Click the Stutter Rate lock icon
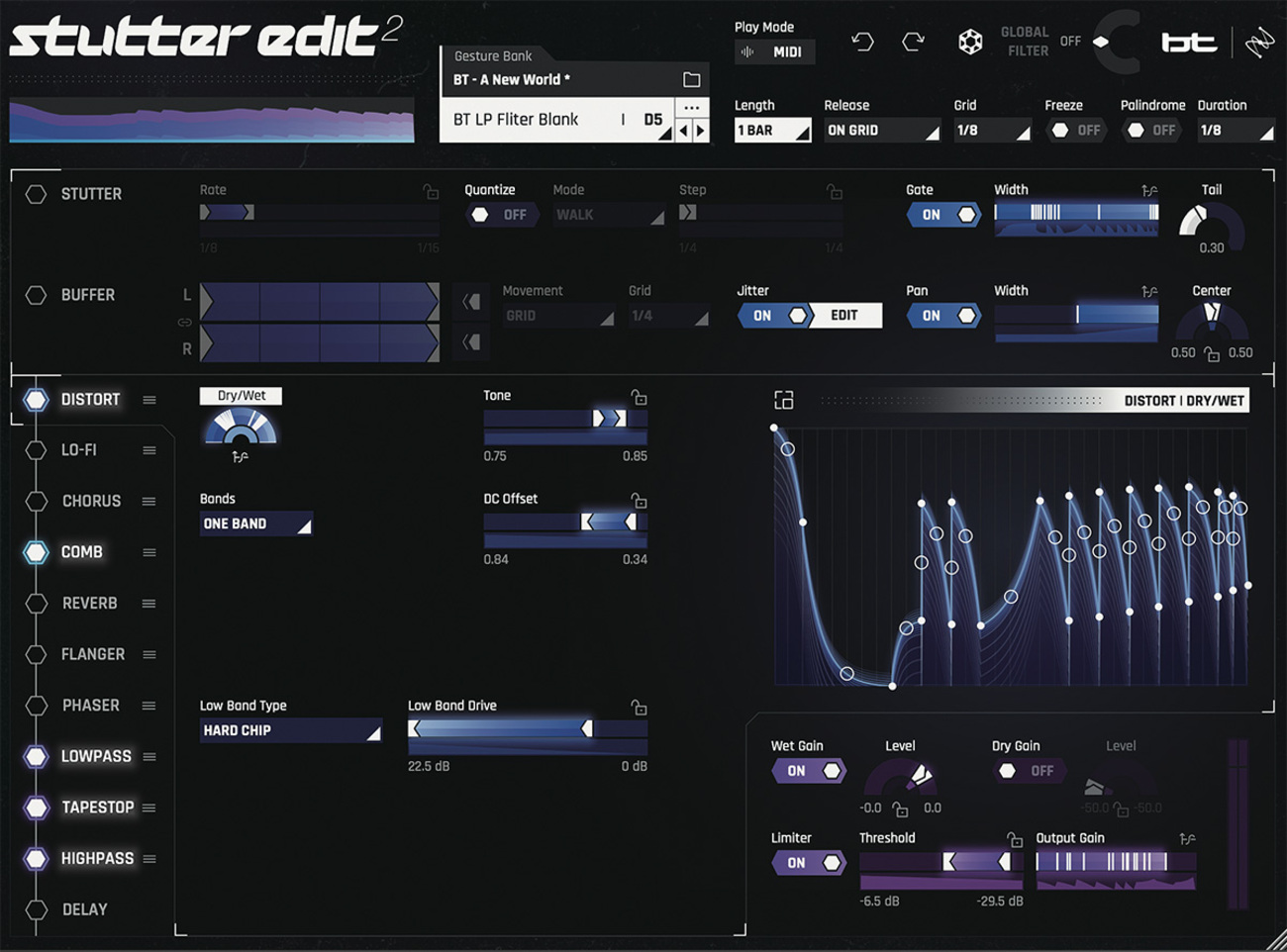The width and height of the screenshot is (1287, 952). coord(431,191)
